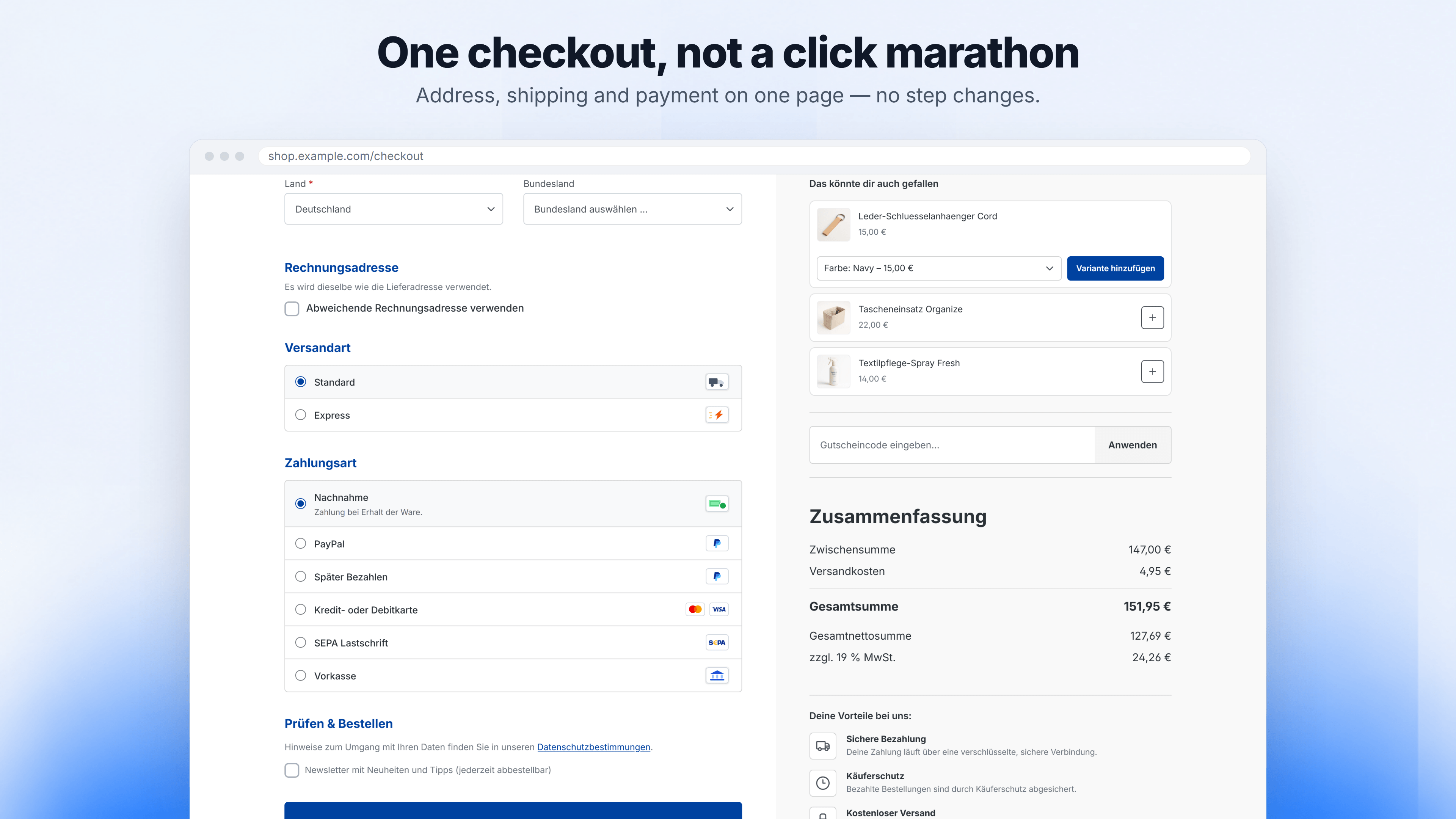Add Textilpflege-Spray Fresh with plus icon

pyautogui.click(x=1152, y=371)
